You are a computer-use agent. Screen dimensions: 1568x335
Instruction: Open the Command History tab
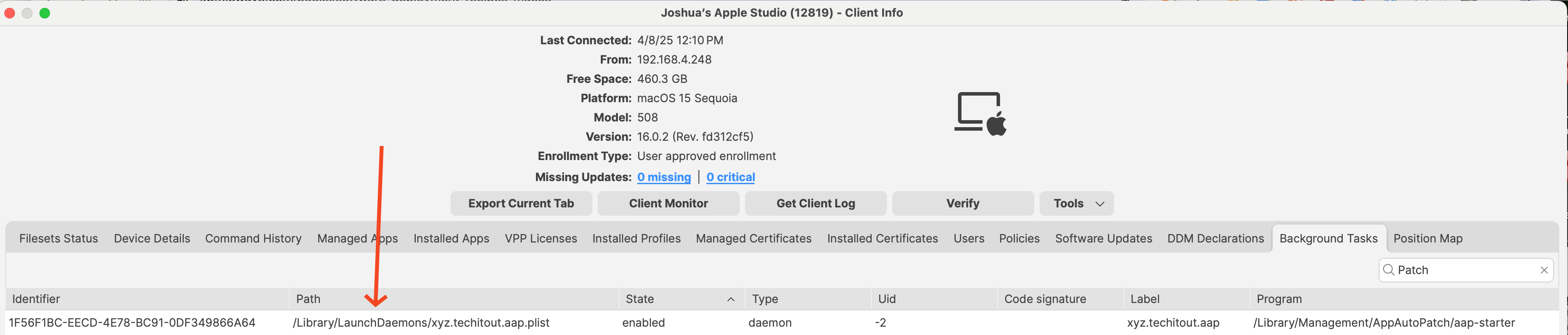click(253, 239)
